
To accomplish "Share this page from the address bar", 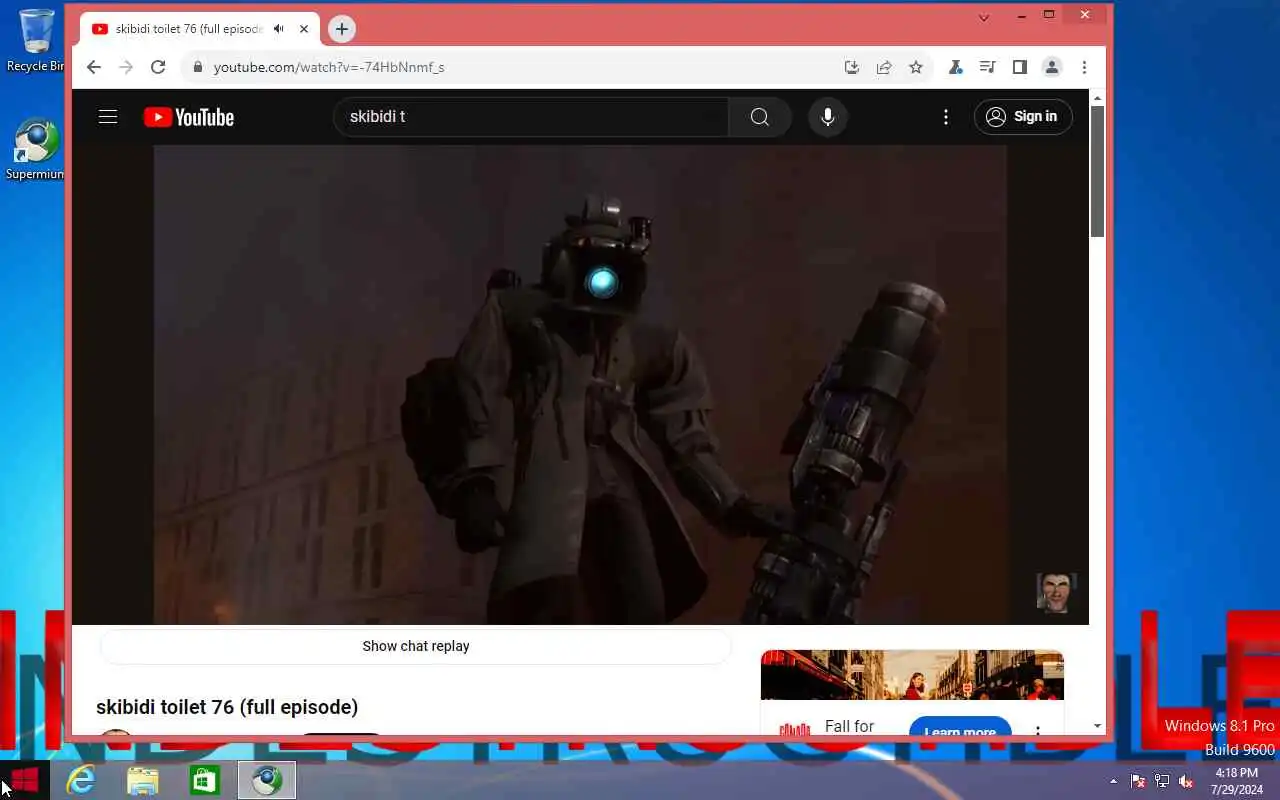I will [x=884, y=67].
